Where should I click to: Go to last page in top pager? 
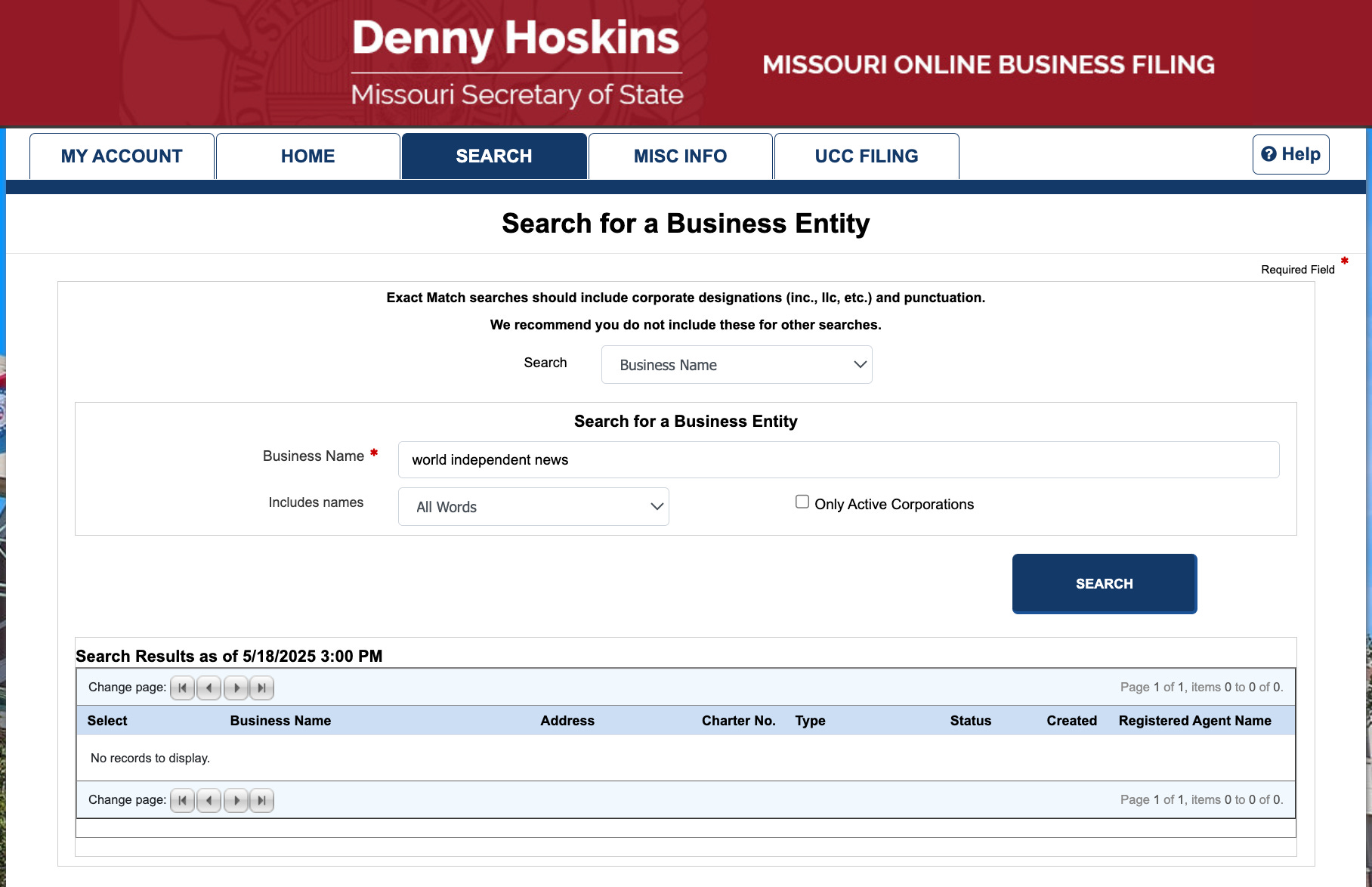point(261,688)
